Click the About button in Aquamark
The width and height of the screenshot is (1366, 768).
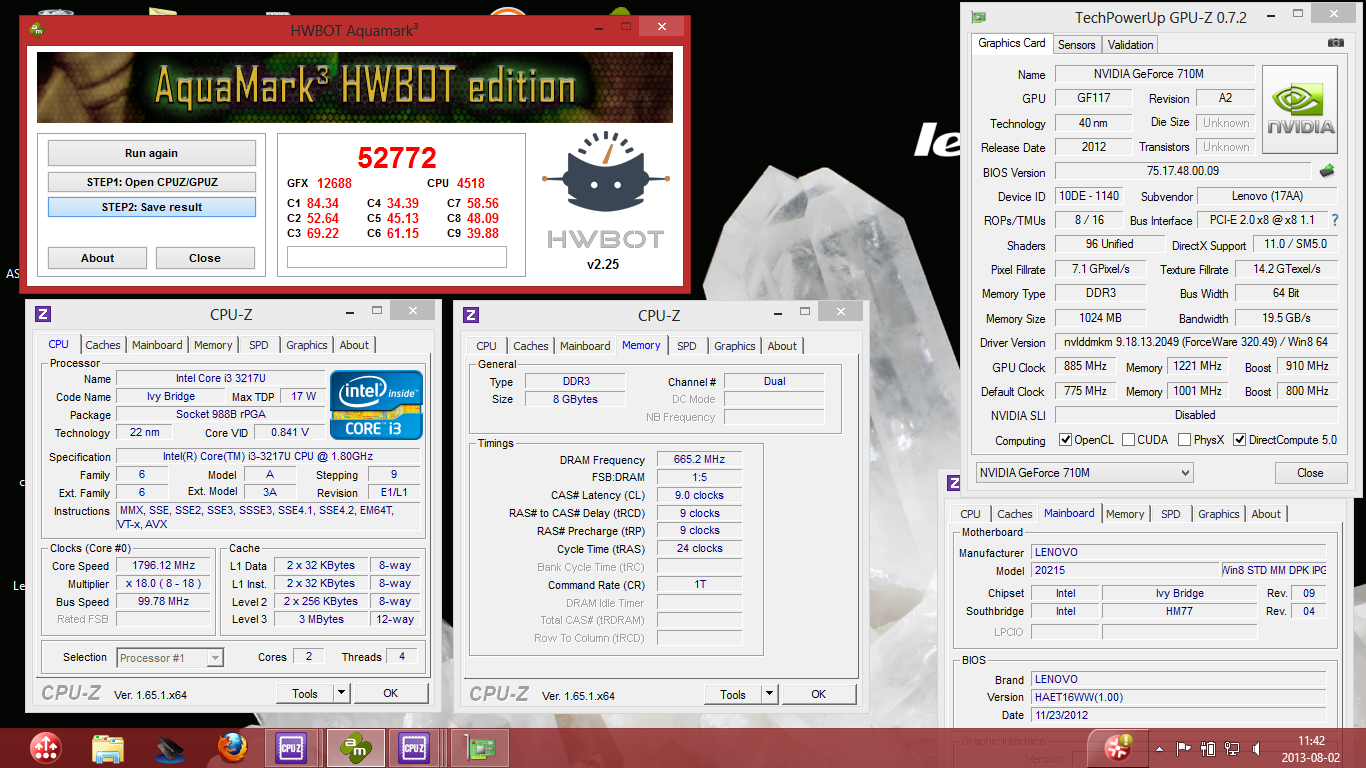[x=98, y=258]
